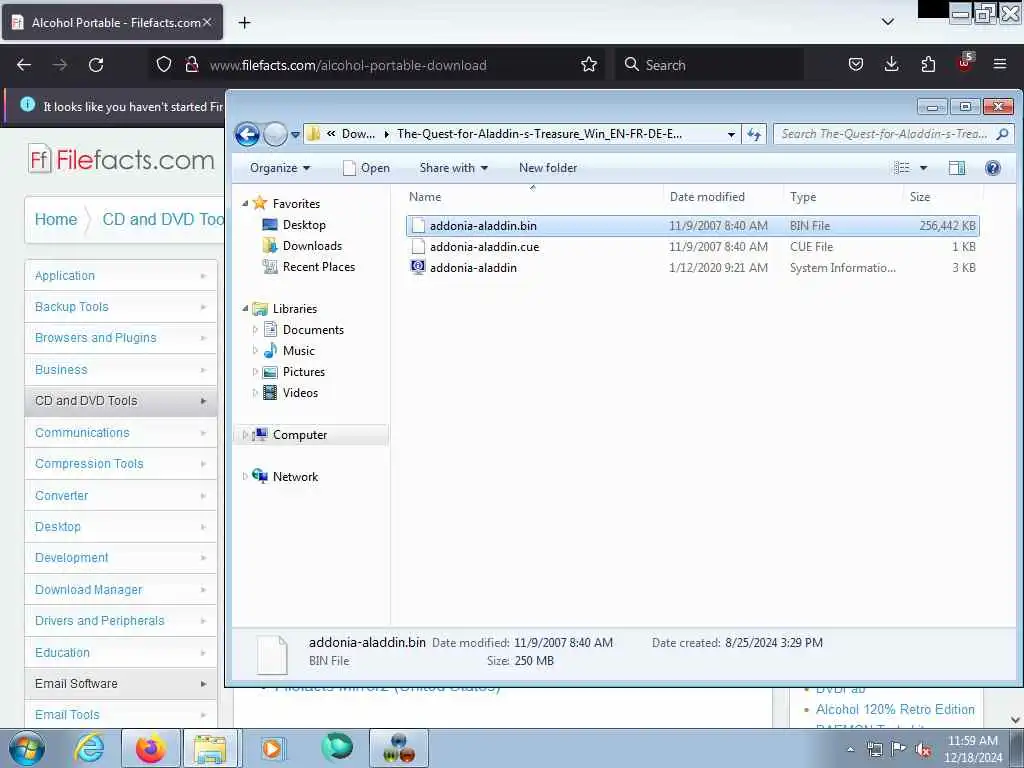
Task: Open Recent Places in Favorites
Action: tap(319, 266)
